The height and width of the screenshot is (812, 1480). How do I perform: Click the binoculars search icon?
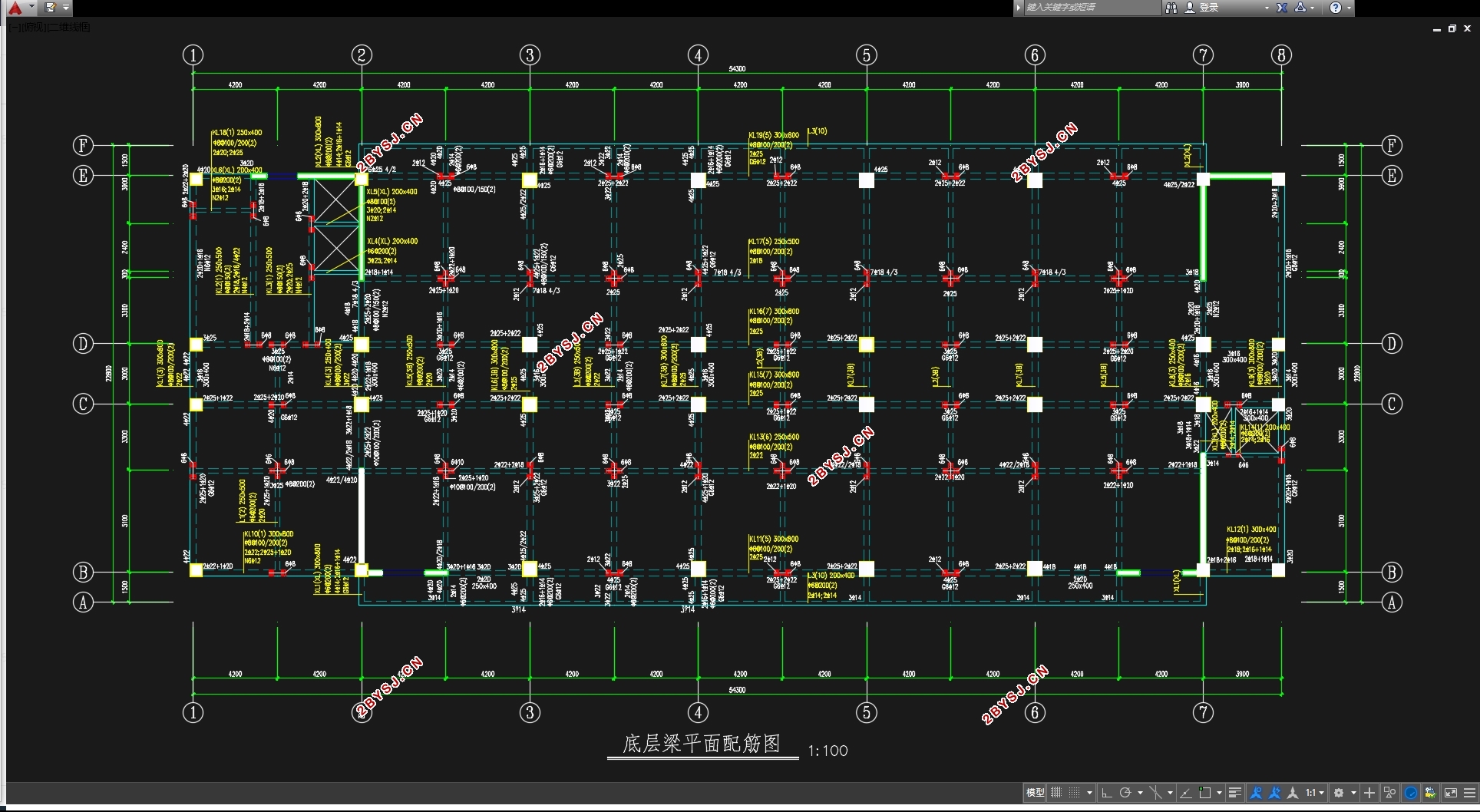pos(1171,8)
